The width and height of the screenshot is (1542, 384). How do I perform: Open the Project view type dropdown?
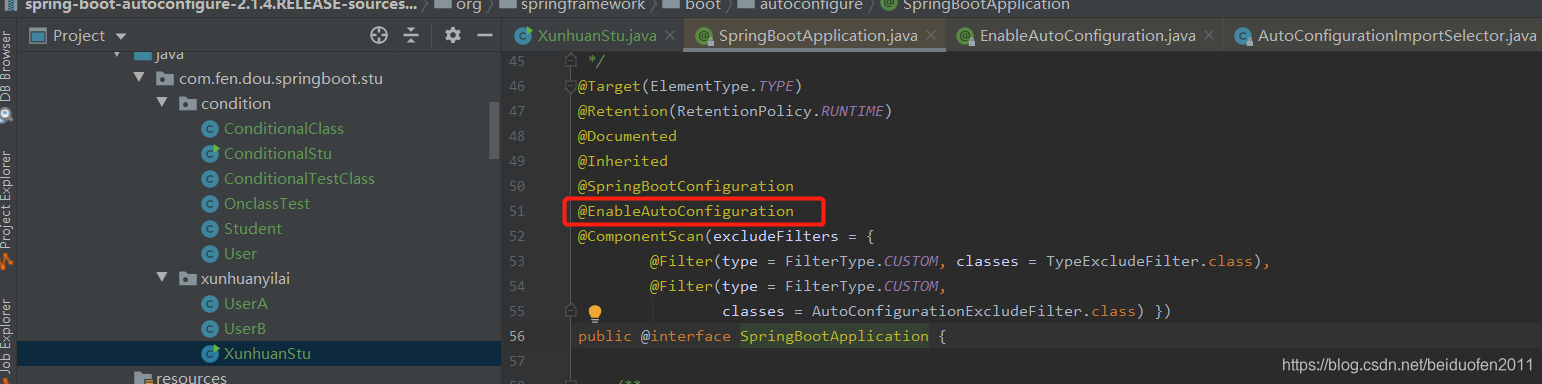tap(122, 36)
